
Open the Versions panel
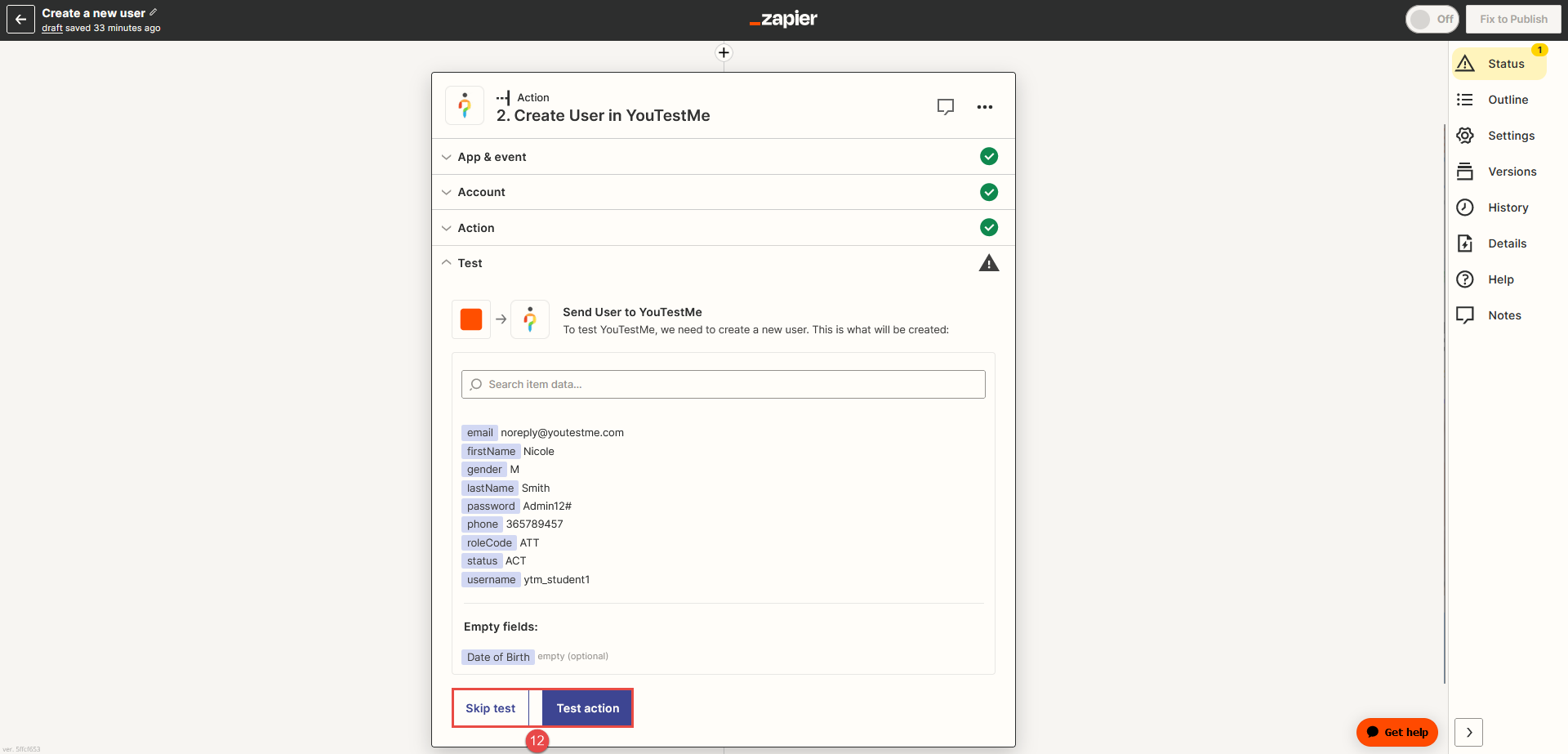pos(1499,172)
